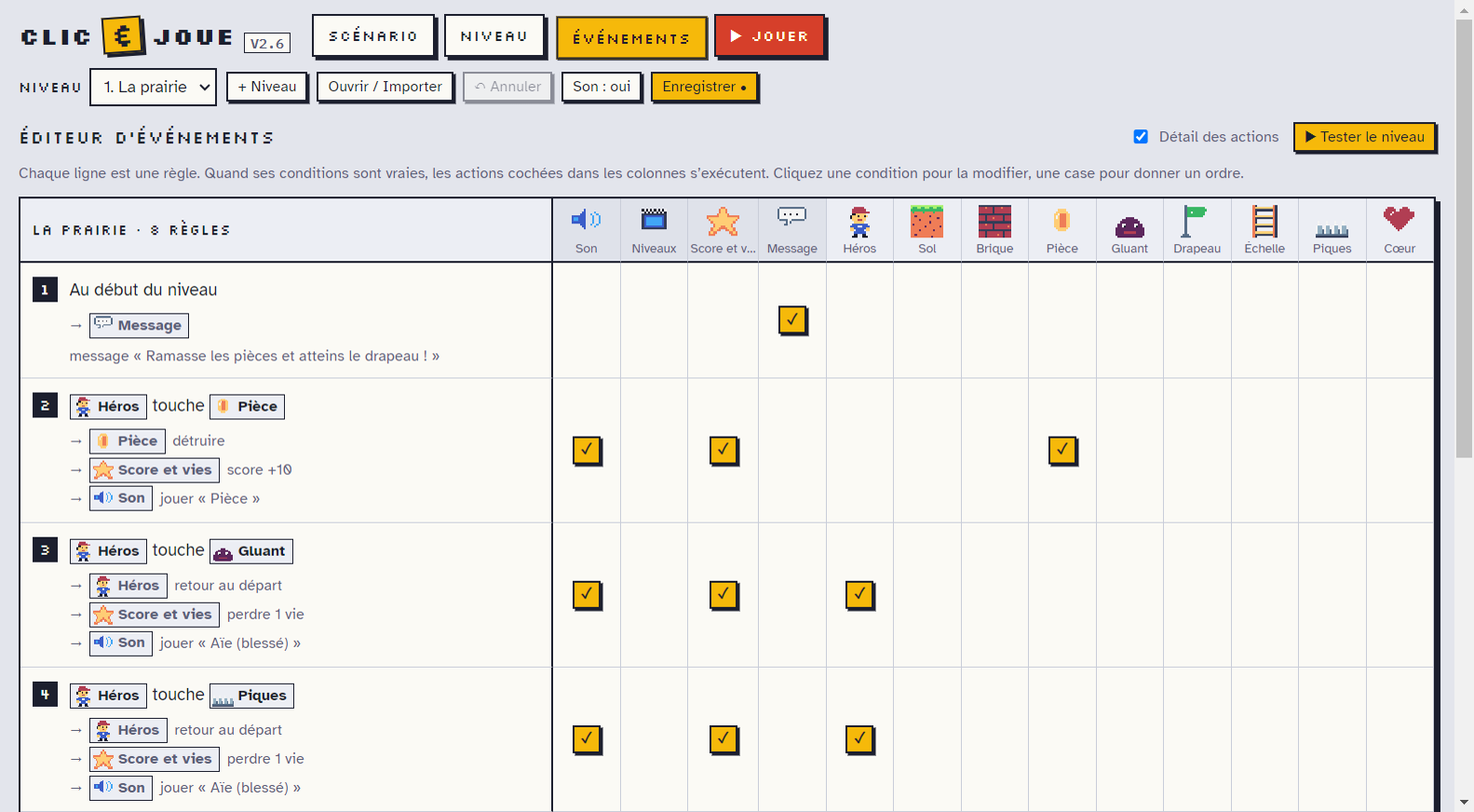This screenshot has width=1474, height=812.
Task: Click Piques condition chip in rule 4
Action: pyautogui.click(x=251, y=696)
